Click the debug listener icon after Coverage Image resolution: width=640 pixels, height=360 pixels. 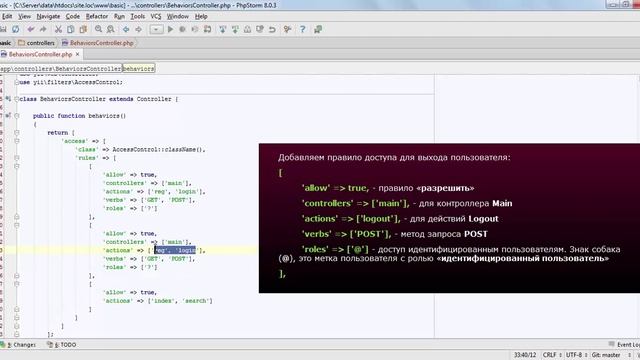(x=207, y=29)
